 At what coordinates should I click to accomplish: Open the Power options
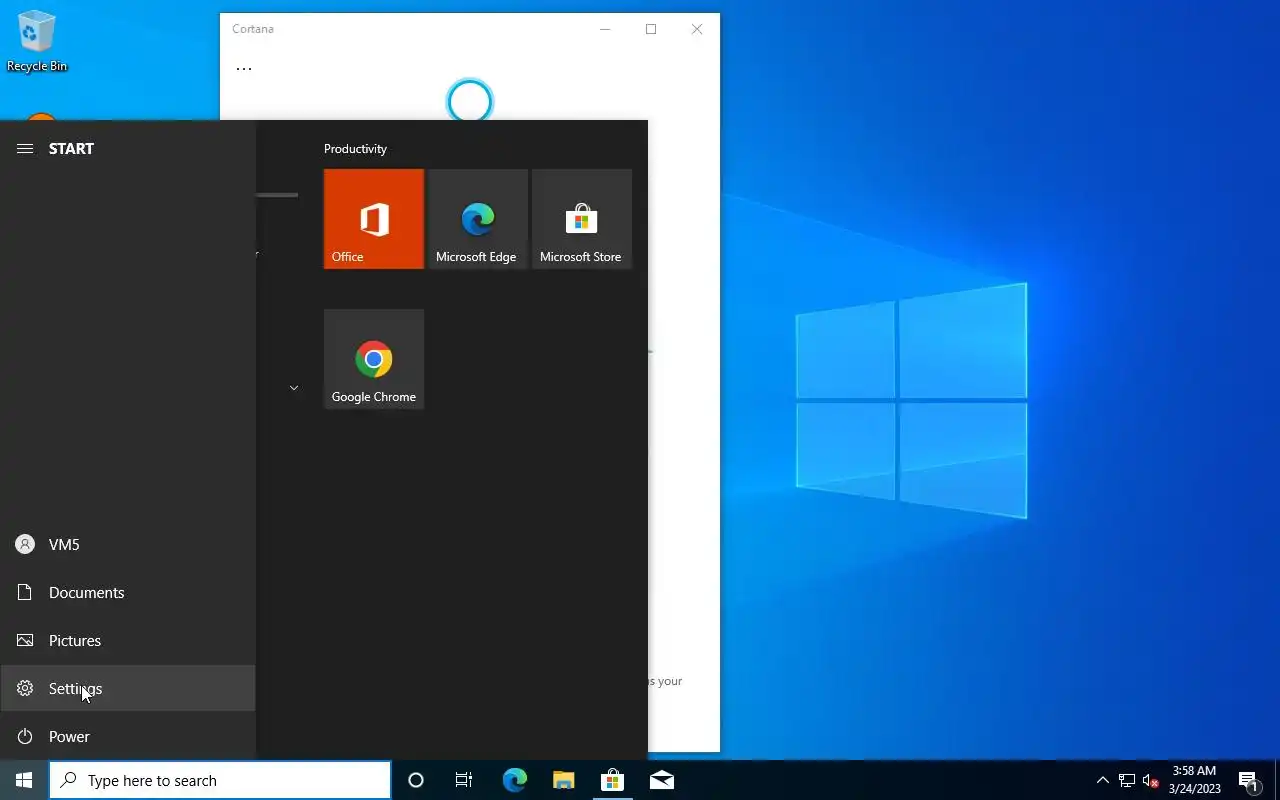128,736
